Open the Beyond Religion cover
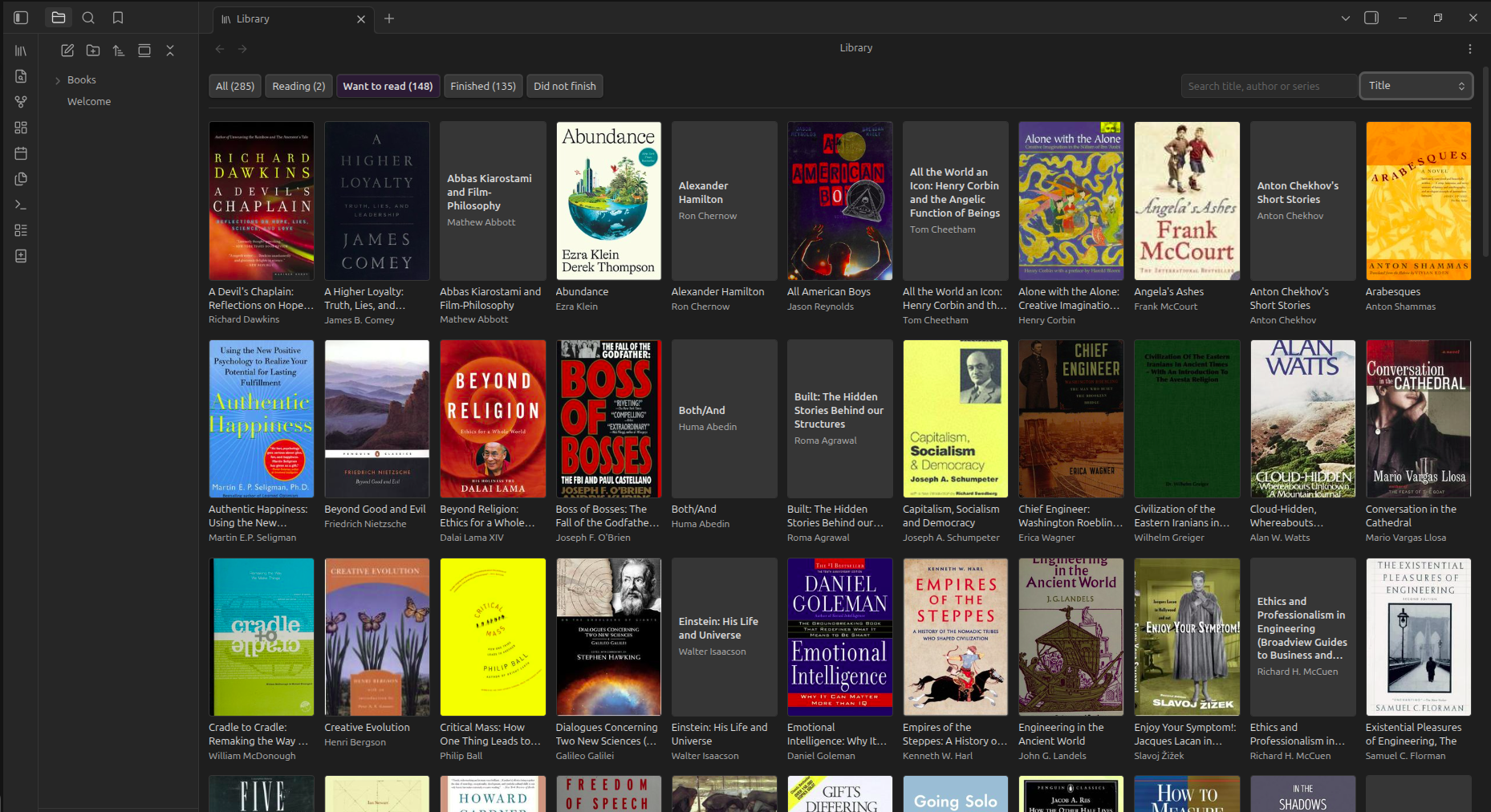 point(493,419)
